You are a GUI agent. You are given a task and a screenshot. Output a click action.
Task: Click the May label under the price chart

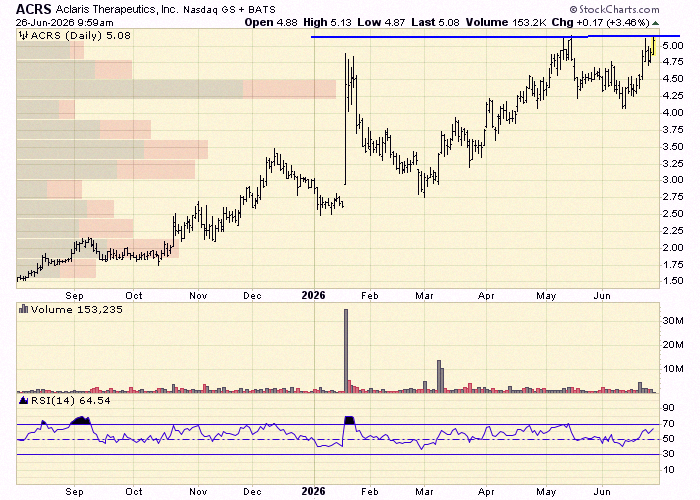(x=546, y=296)
